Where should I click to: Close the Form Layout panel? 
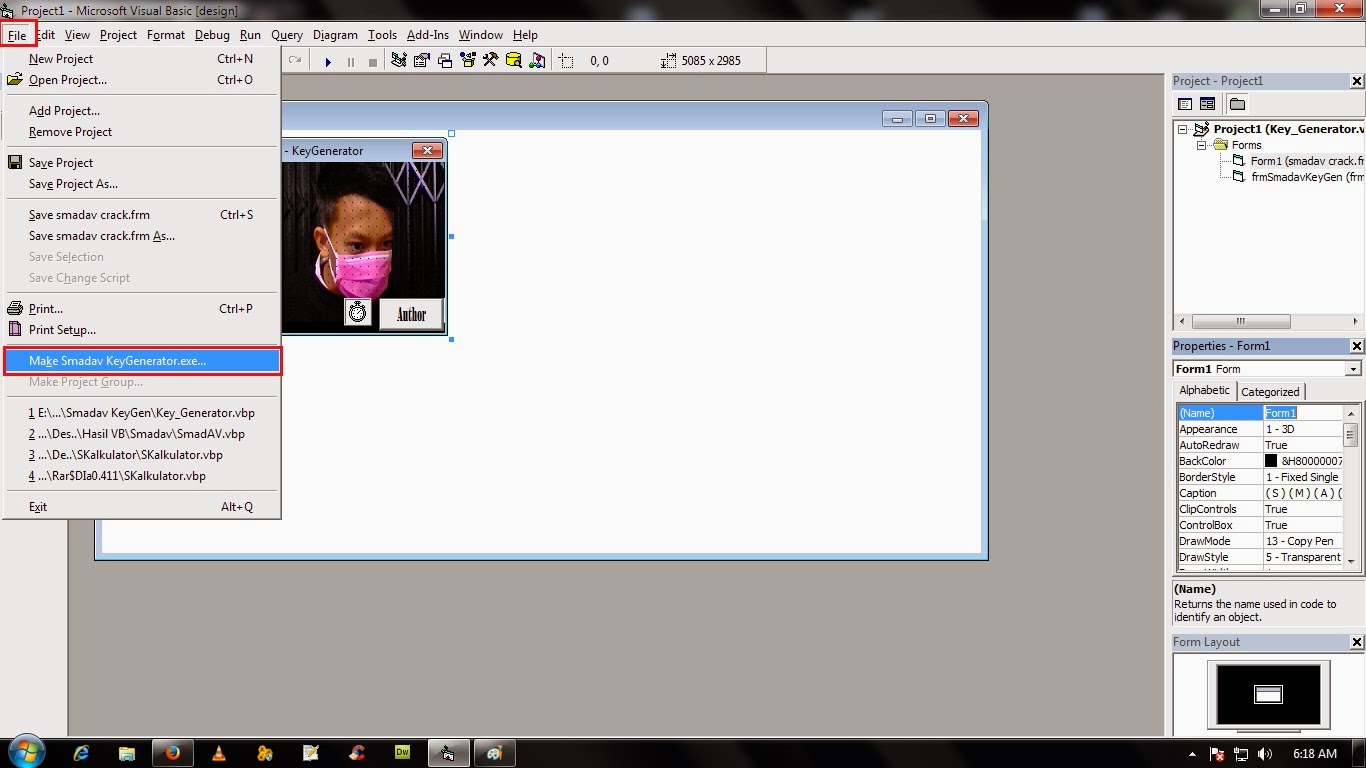pos(1357,642)
